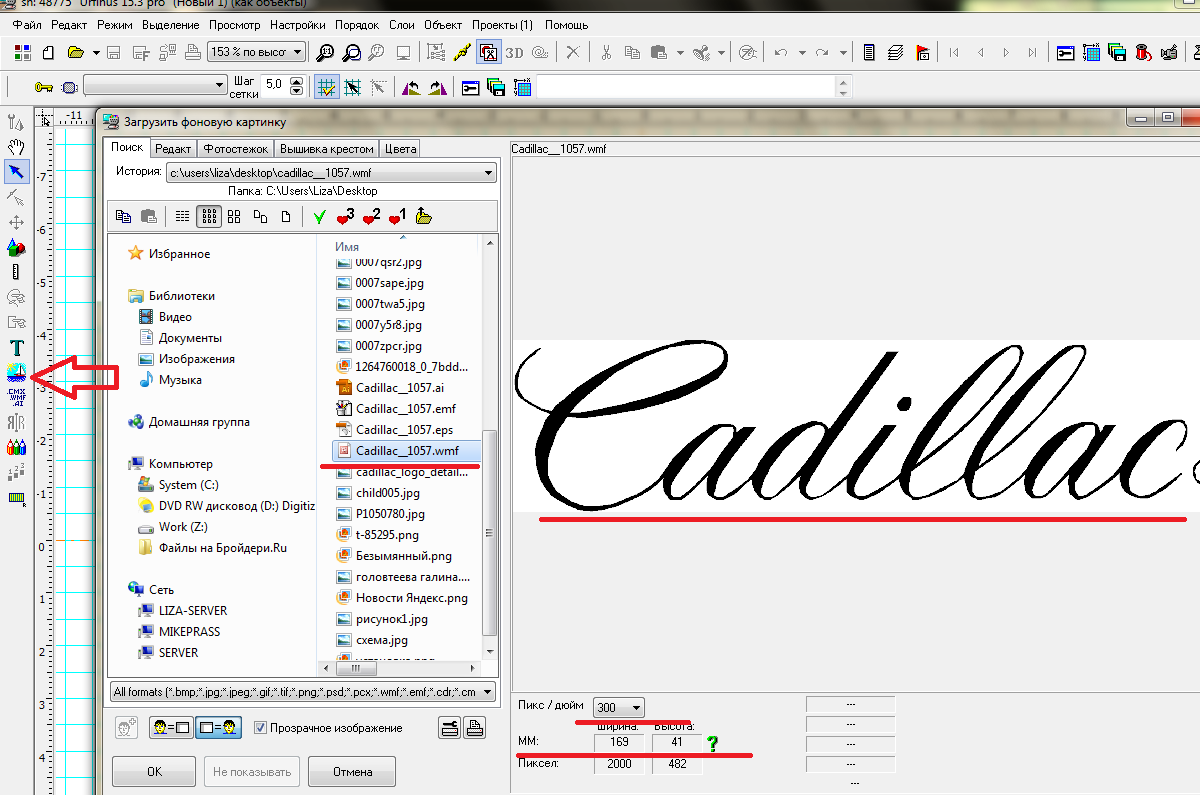The height and width of the screenshot is (795, 1200).
Task: Go up one folder with the folder-arrow icon
Action: click(x=423, y=216)
